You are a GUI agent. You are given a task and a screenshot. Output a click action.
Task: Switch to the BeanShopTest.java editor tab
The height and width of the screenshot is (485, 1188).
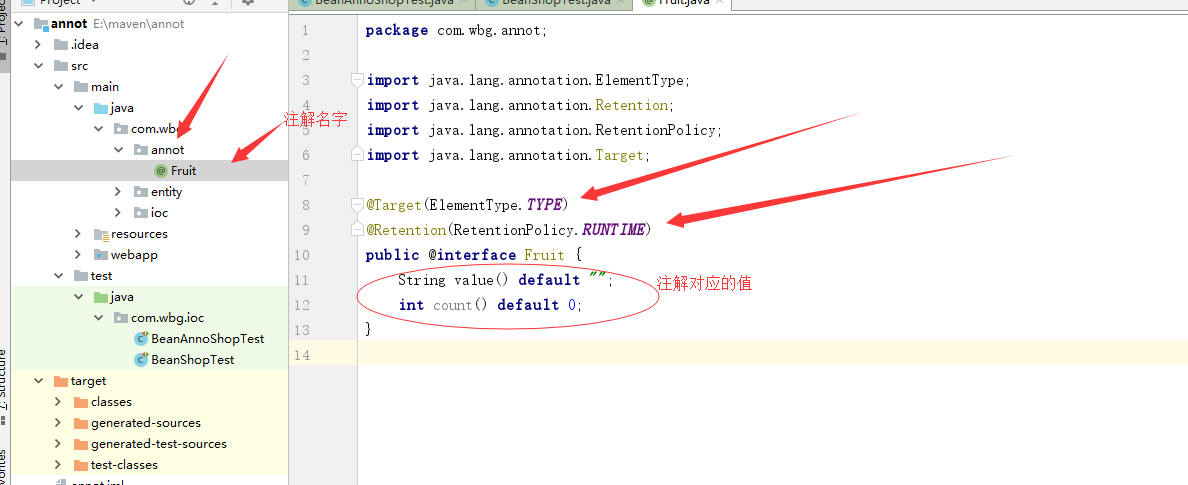pyautogui.click(x=555, y=3)
